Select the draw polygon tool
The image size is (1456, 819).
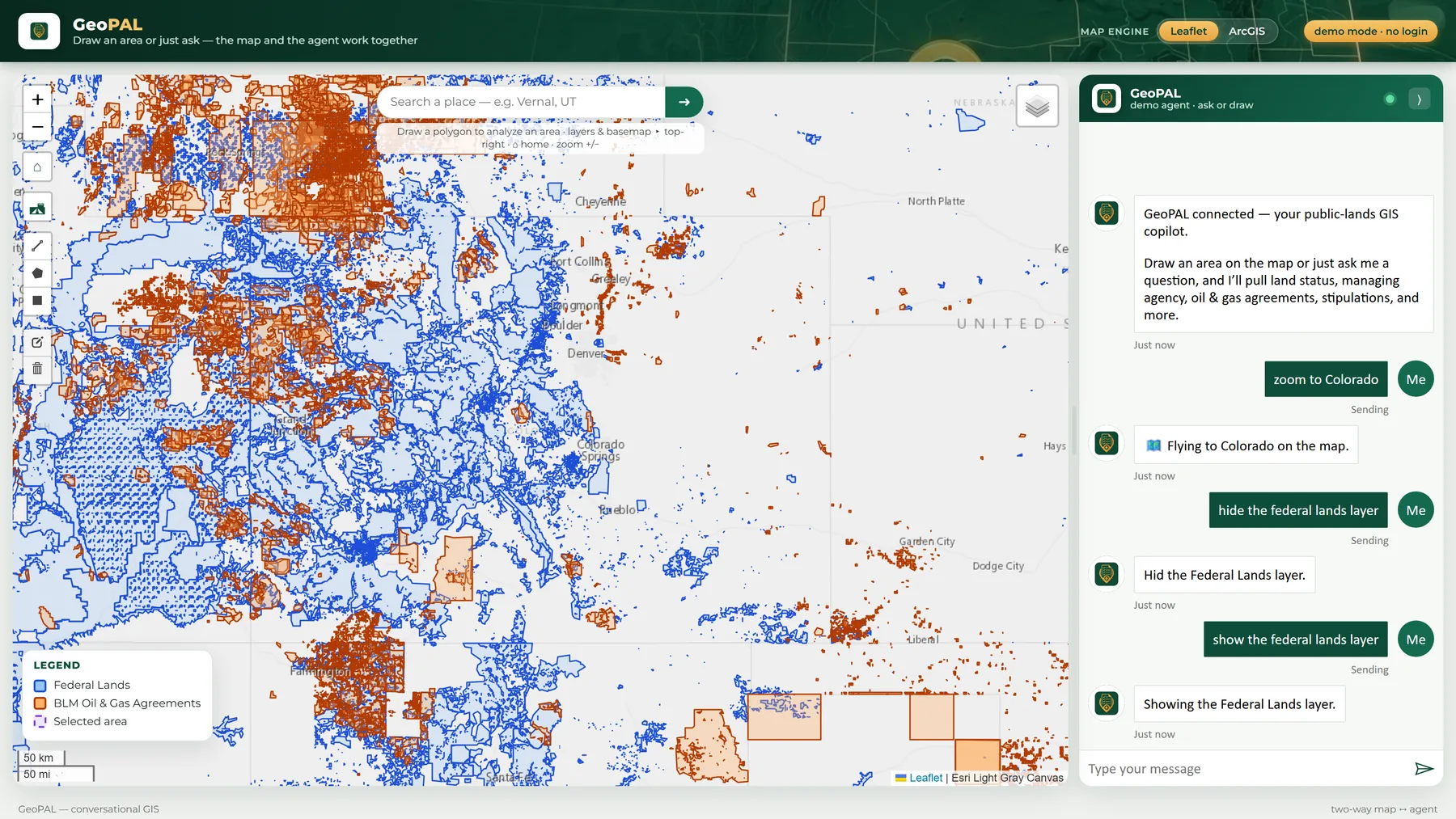[x=37, y=273]
